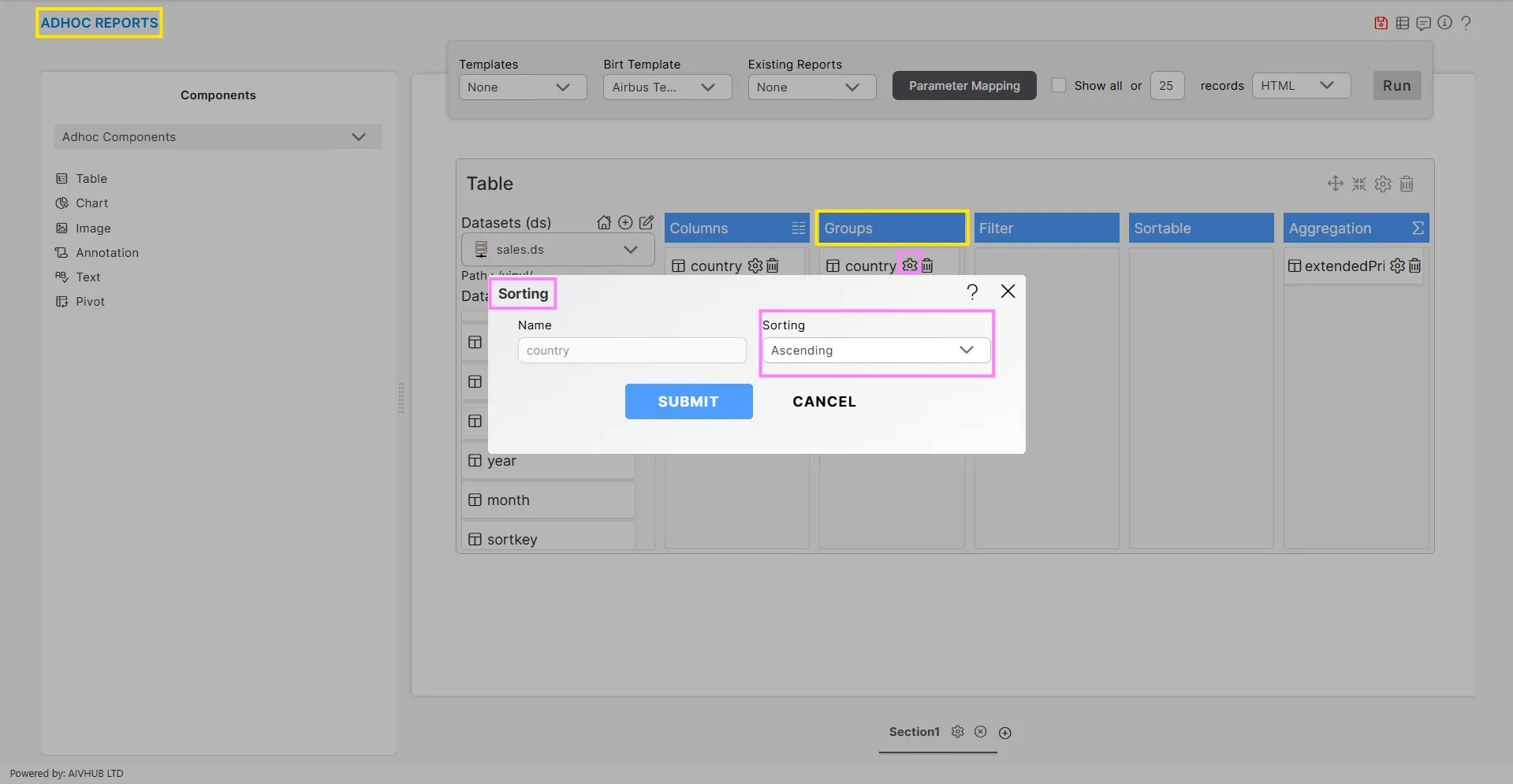Click the move icon on Table header
This screenshot has width=1513, height=784.
tap(1335, 184)
